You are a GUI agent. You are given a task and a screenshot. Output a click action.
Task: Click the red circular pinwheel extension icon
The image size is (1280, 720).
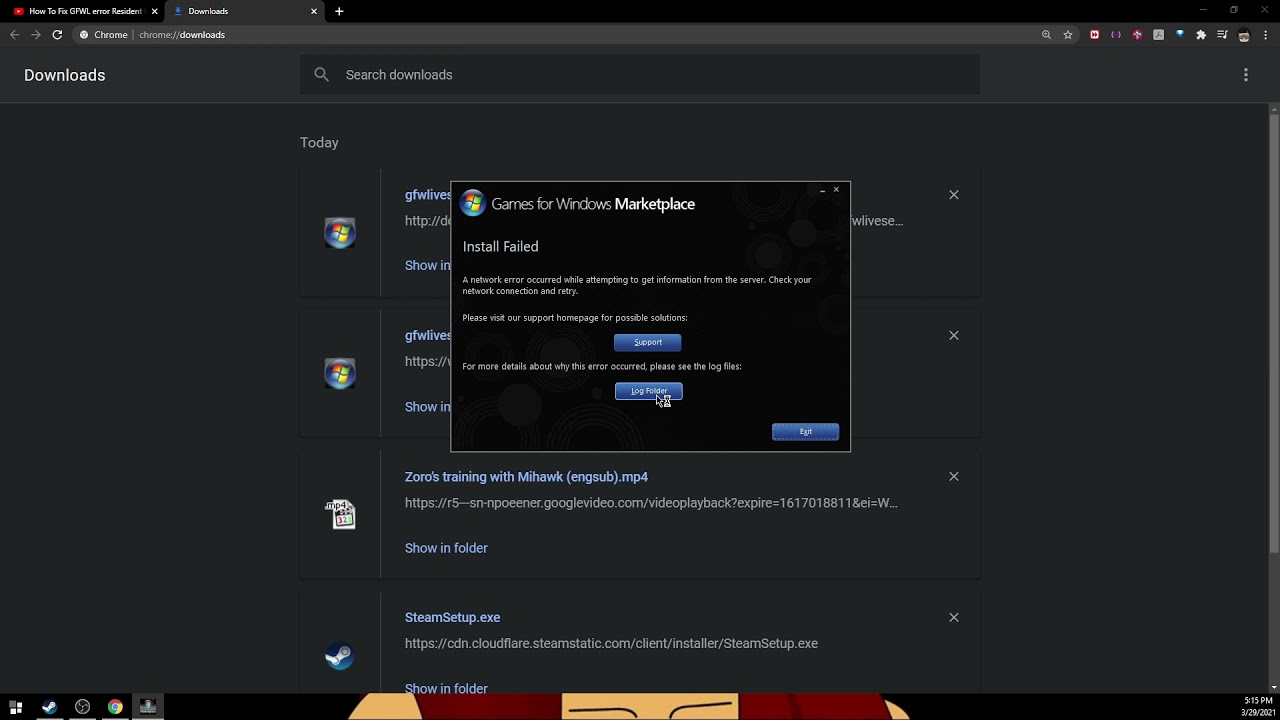tap(1137, 35)
